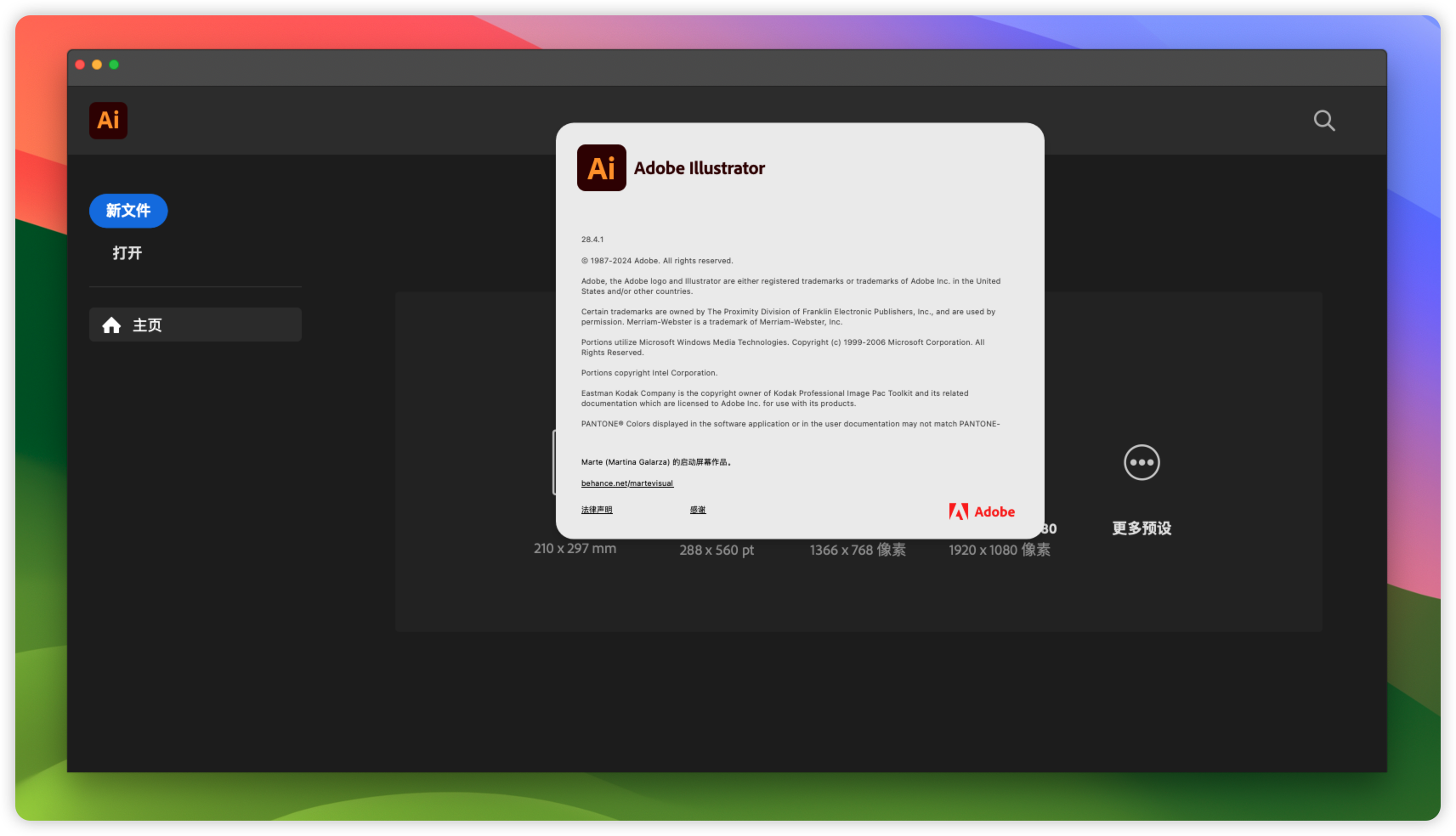This screenshot has width=1456, height=836.
Task: Click the © 1987-2024 Adobe copyright line
Action: 657,261
